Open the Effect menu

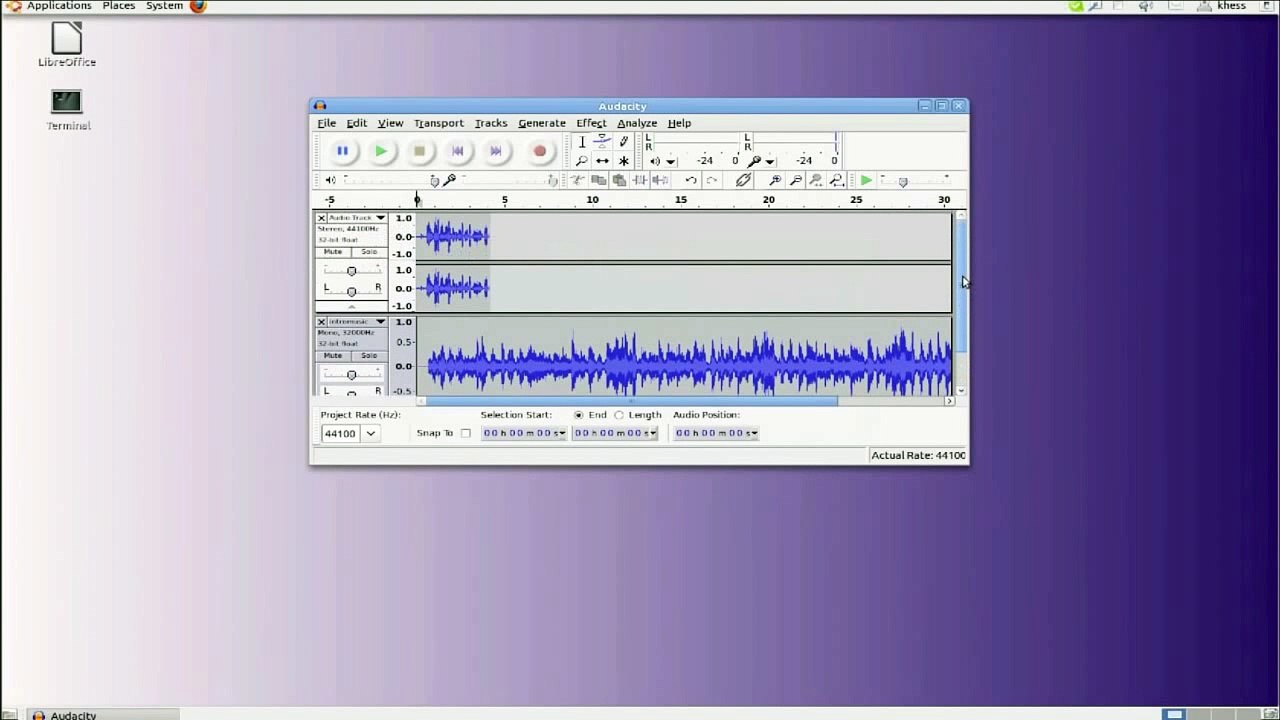coord(591,123)
